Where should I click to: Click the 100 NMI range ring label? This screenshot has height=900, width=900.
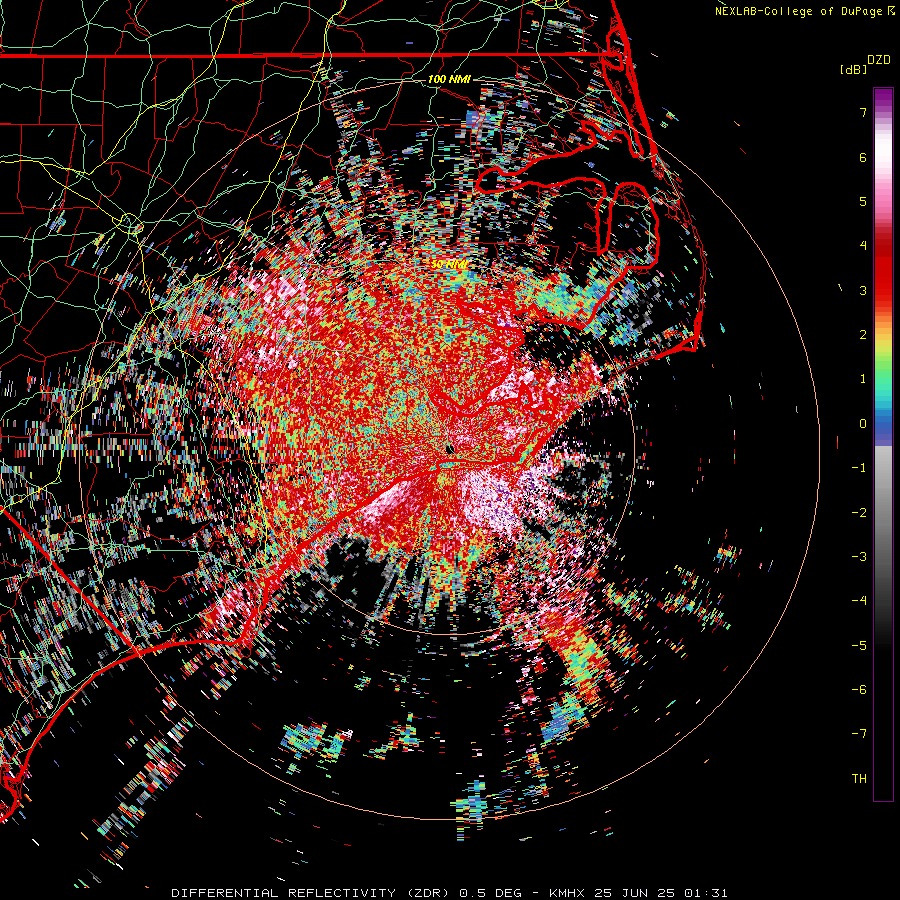pos(449,79)
